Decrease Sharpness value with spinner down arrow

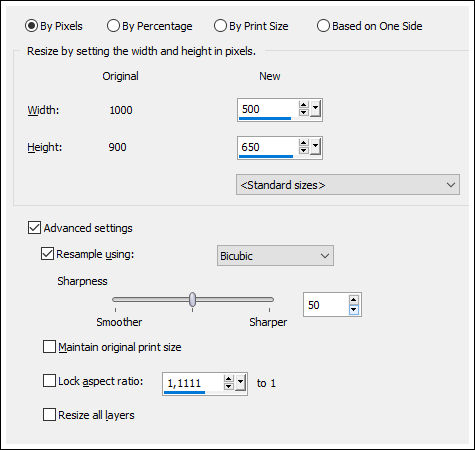click(x=354, y=310)
